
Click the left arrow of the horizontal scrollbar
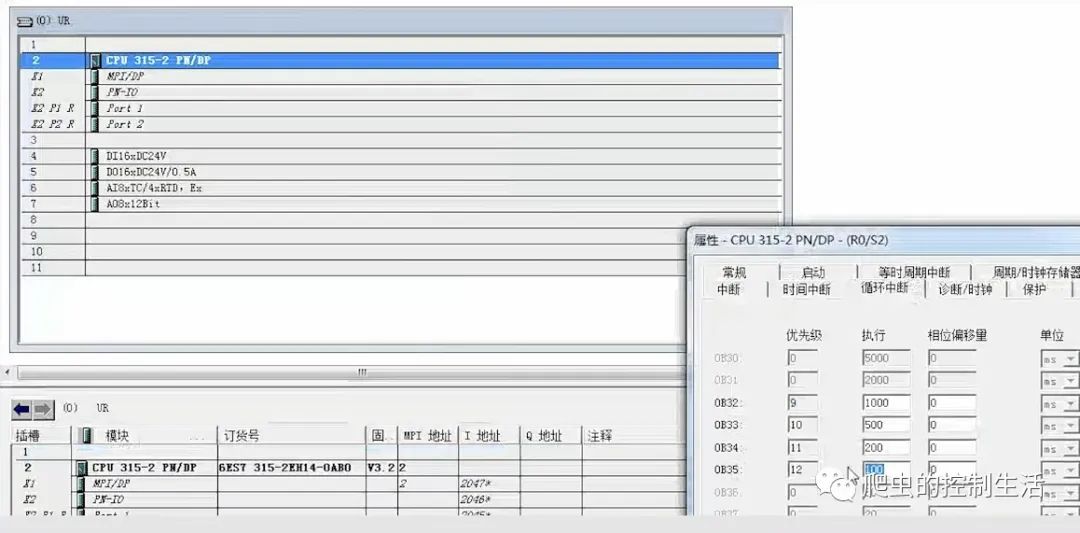tap(8, 373)
